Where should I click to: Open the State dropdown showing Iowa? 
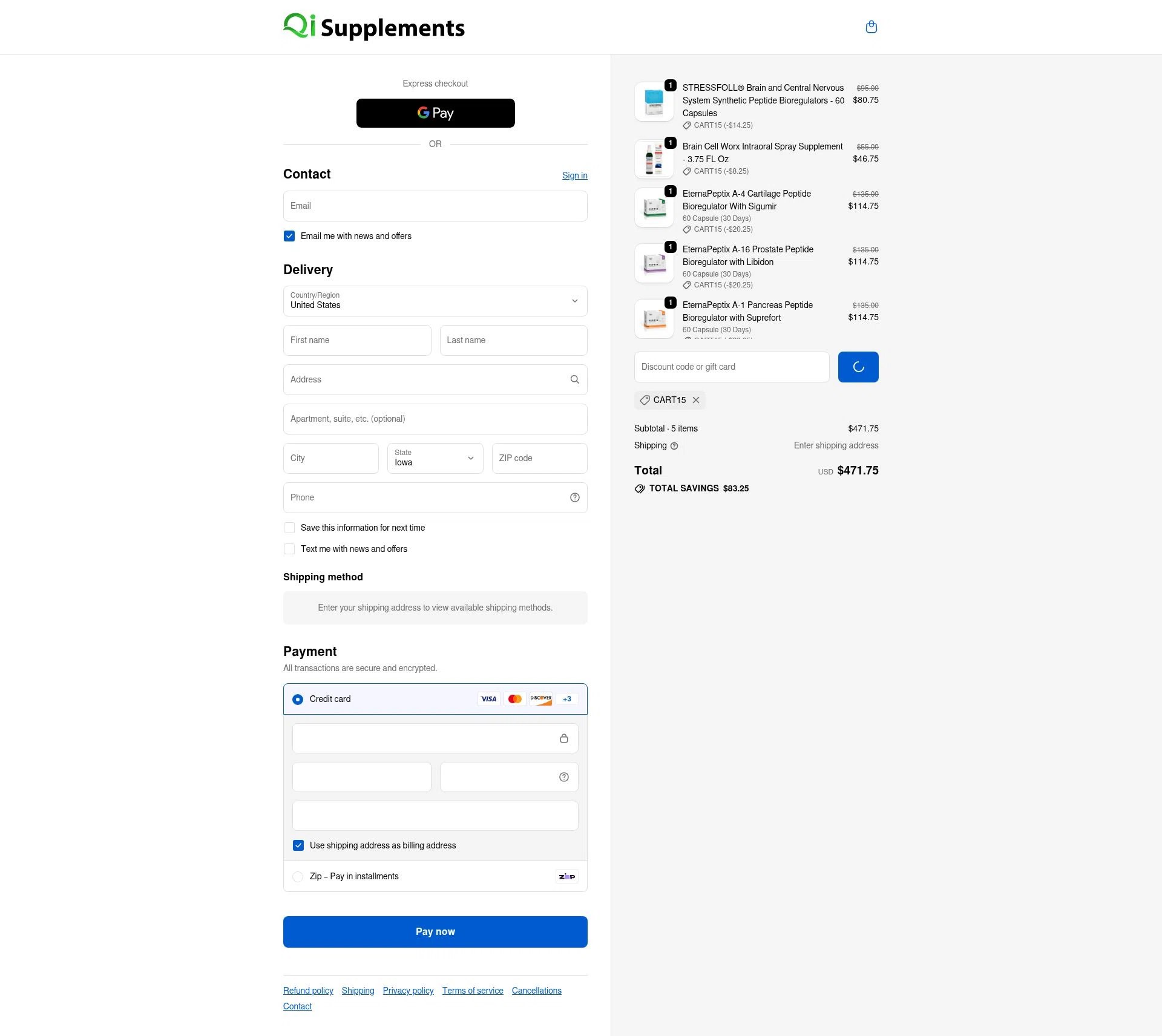[435, 458]
